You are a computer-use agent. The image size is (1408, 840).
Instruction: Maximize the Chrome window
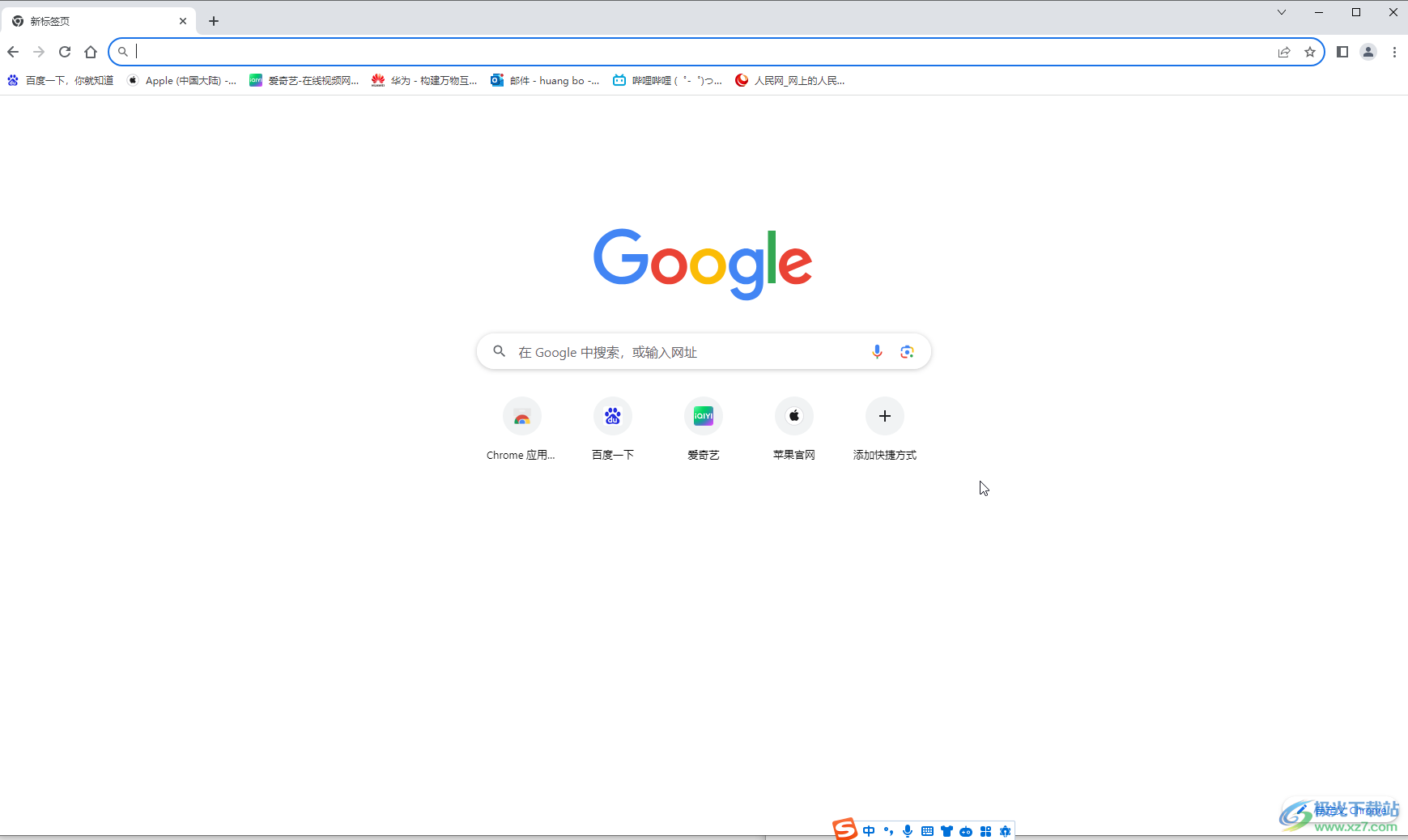click(x=1356, y=12)
